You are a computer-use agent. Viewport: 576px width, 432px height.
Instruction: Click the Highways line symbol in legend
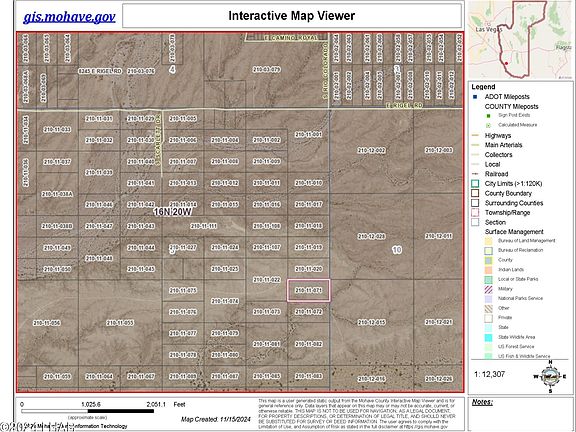[475, 136]
